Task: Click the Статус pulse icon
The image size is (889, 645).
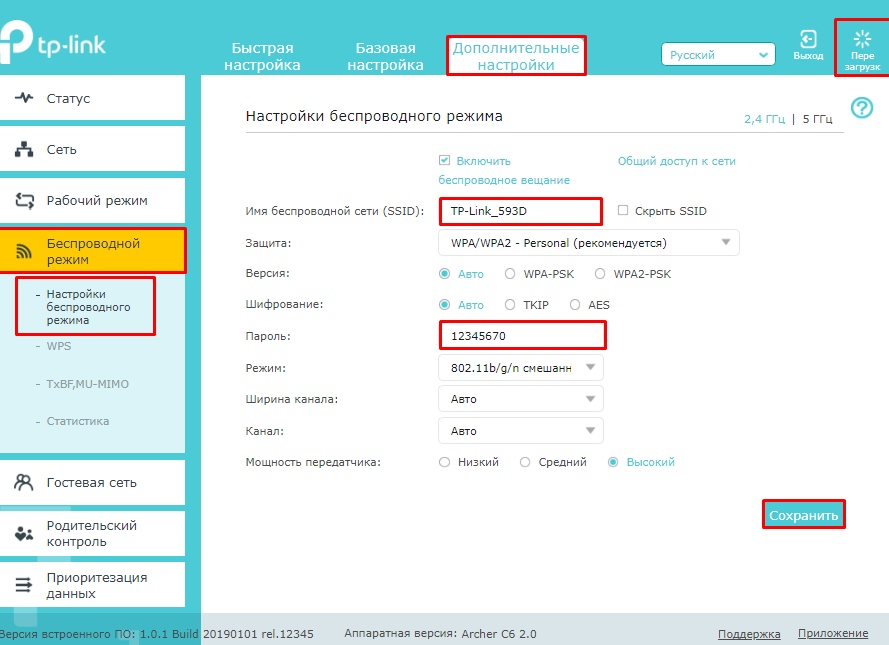Action: [24, 97]
